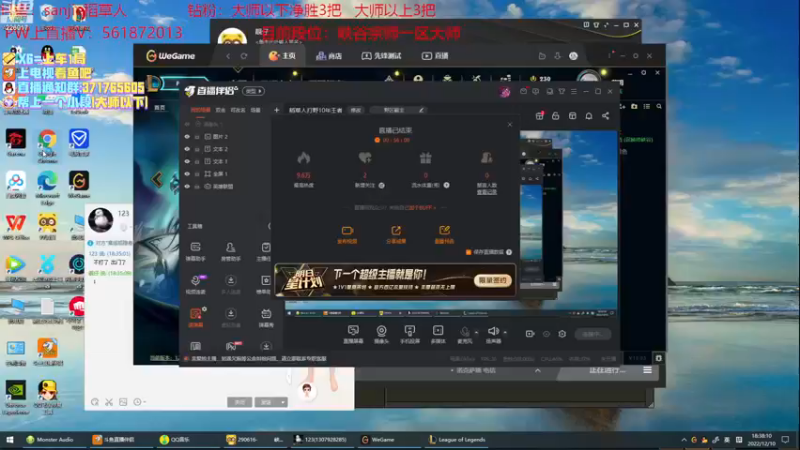Show hidden system tray icons
Image resolution: width=800 pixels, height=450 pixels.
click(684, 440)
